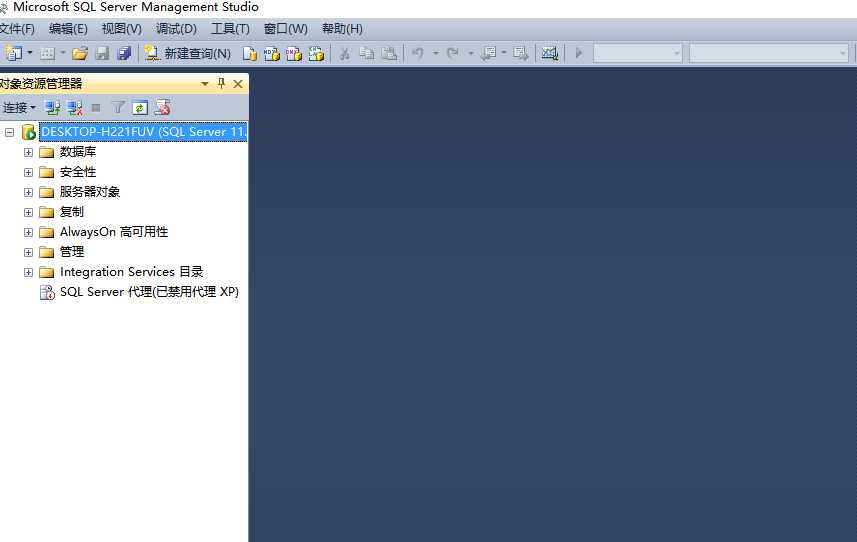The height and width of the screenshot is (542, 857).
Task: Open the 视图(V) menu
Action: click(x=121, y=28)
